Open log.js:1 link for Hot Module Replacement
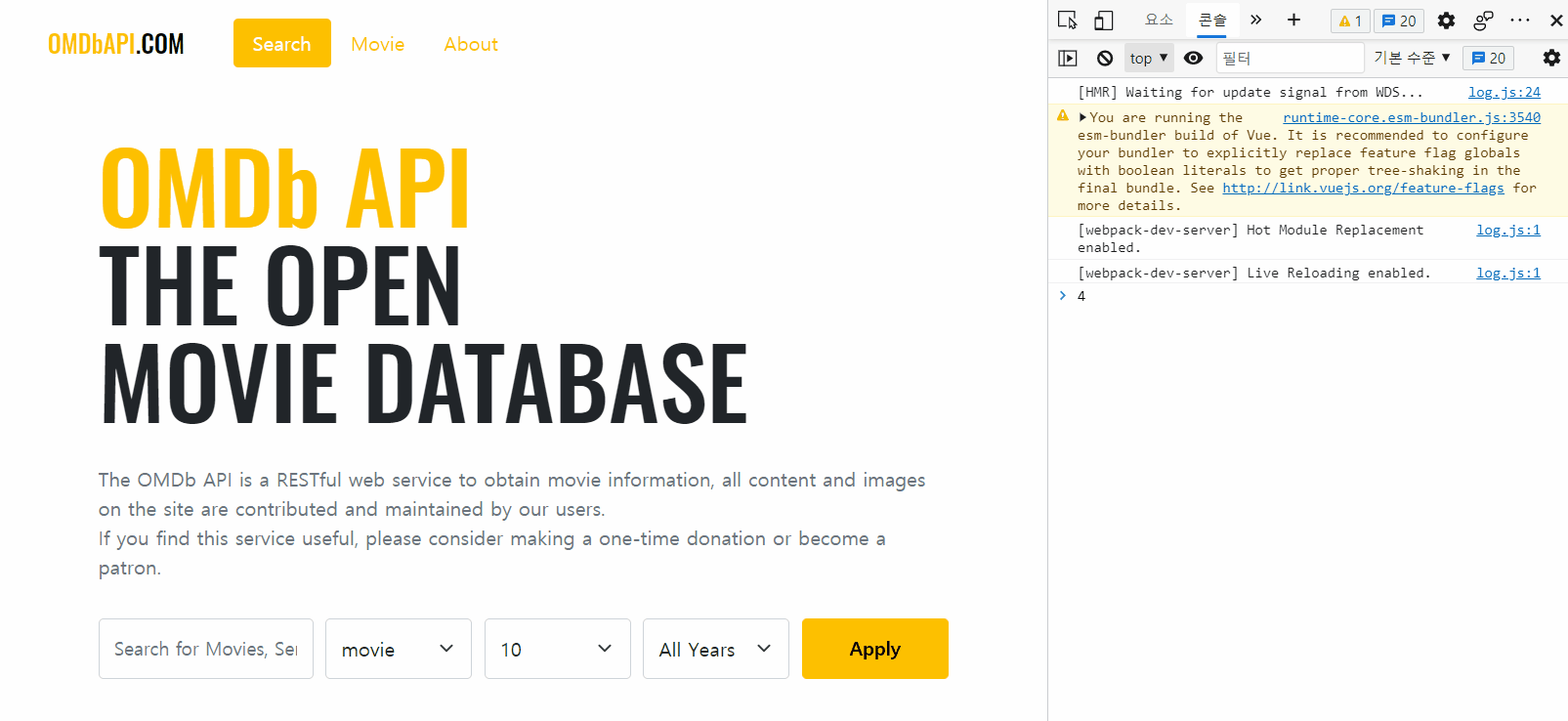Image resolution: width=1568 pixels, height=721 pixels. 1508,230
